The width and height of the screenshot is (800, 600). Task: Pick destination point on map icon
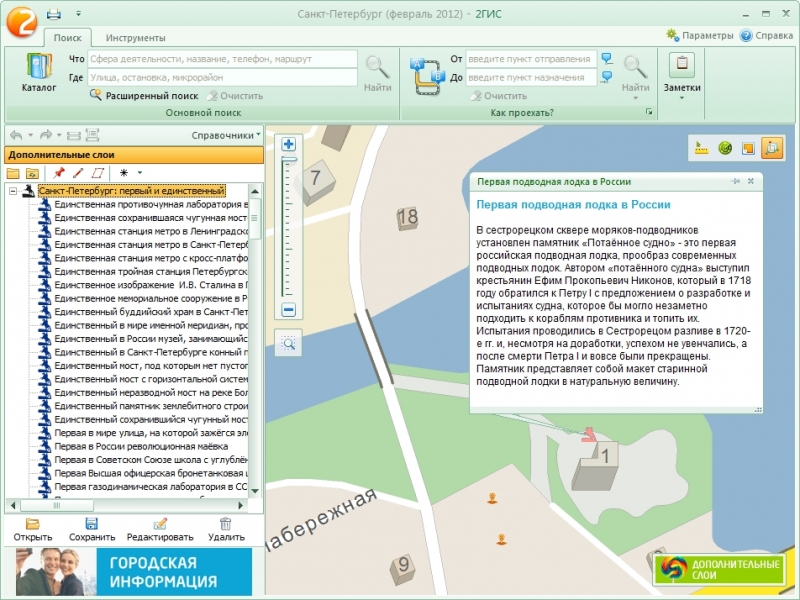click(x=607, y=77)
